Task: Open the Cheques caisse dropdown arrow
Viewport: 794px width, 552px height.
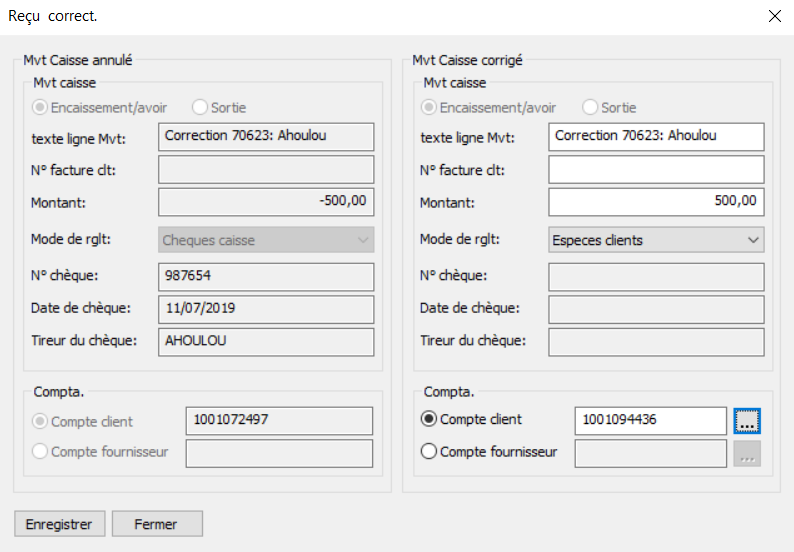Action: click(363, 240)
